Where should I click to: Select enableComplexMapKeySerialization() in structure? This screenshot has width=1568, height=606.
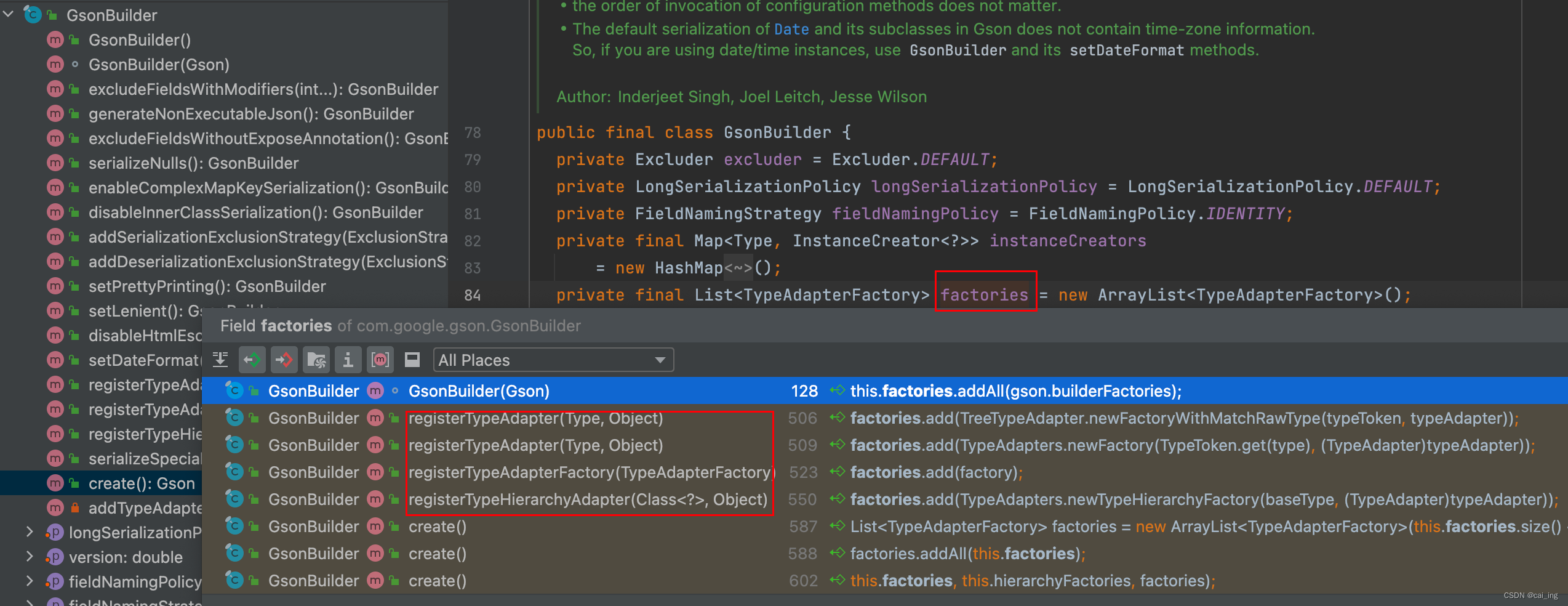click(268, 188)
